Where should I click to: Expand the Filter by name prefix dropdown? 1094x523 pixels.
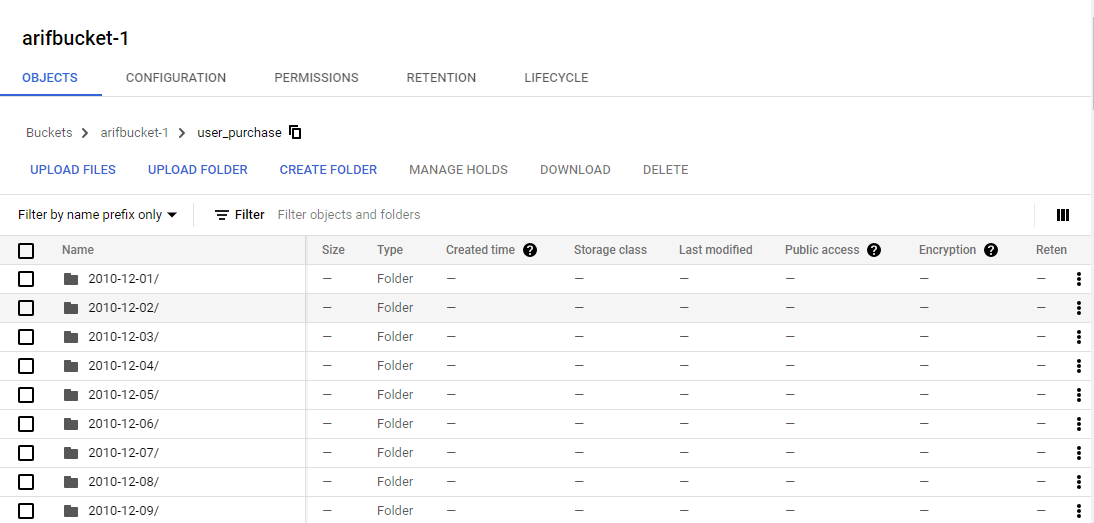pyautogui.click(x=98, y=215)
